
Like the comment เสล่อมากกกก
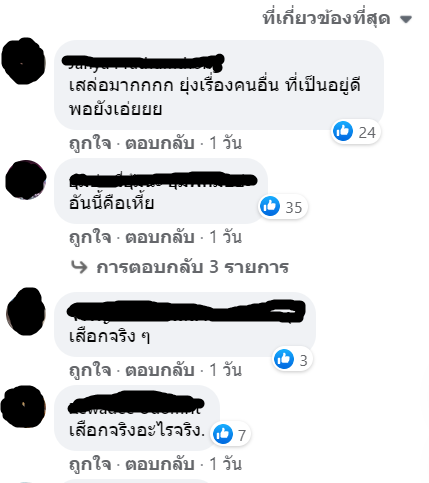(x=90, y=143)
